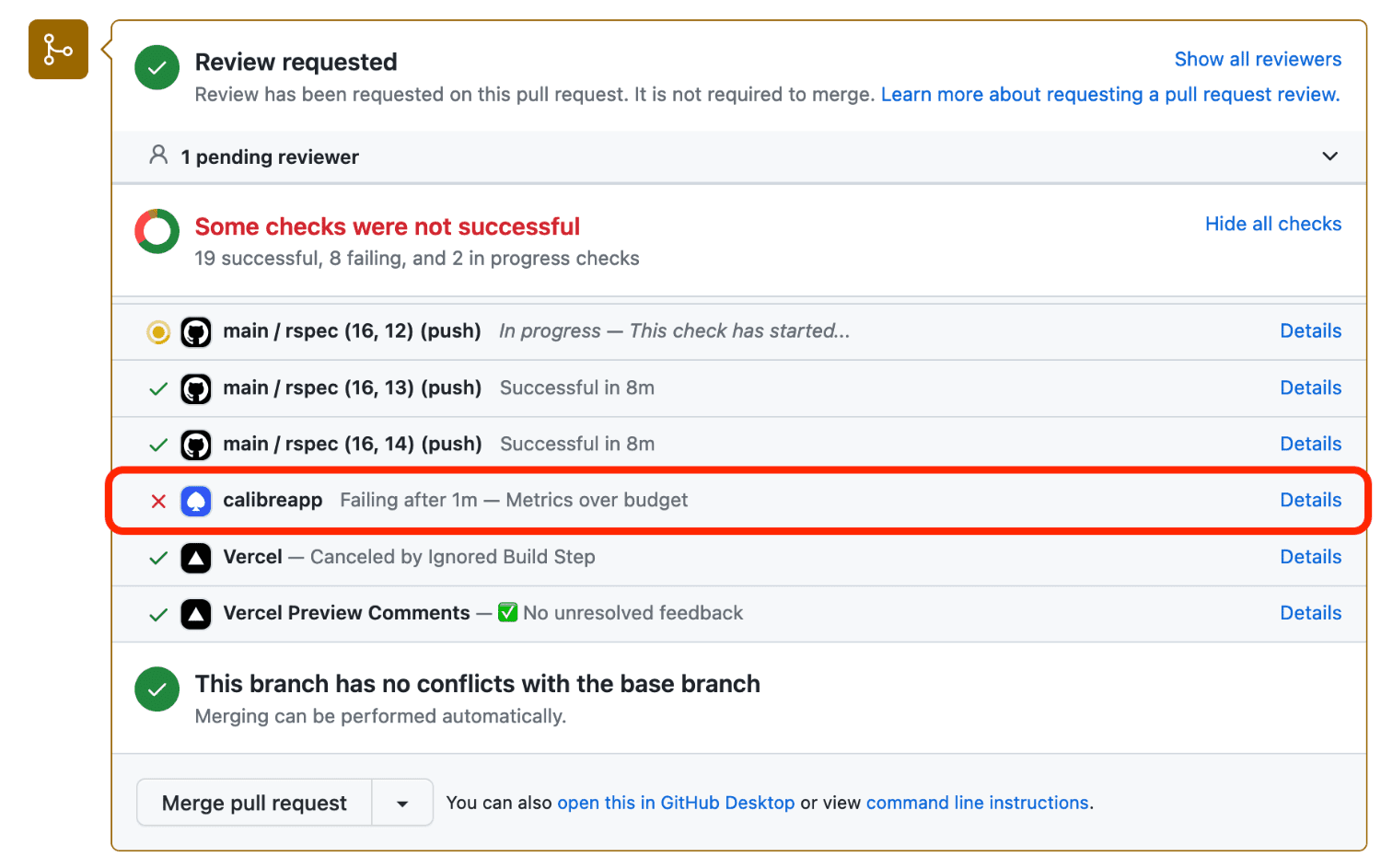Click the Vercel Preview Comments icon
The image size is (1381, 868).
pyautogui.click(x=195, y=613)
